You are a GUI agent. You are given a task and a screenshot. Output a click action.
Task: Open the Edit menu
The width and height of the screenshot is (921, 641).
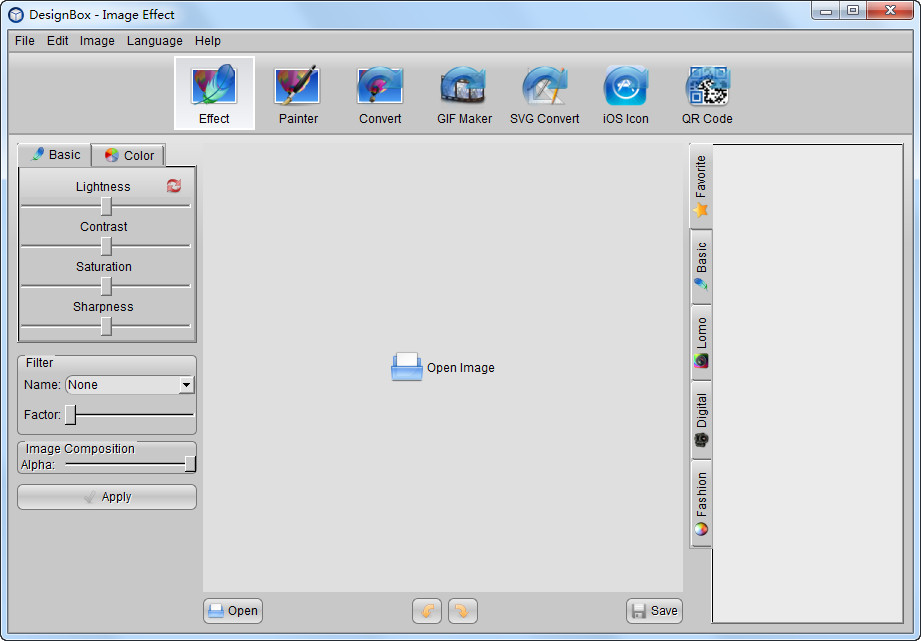point(58,41)
